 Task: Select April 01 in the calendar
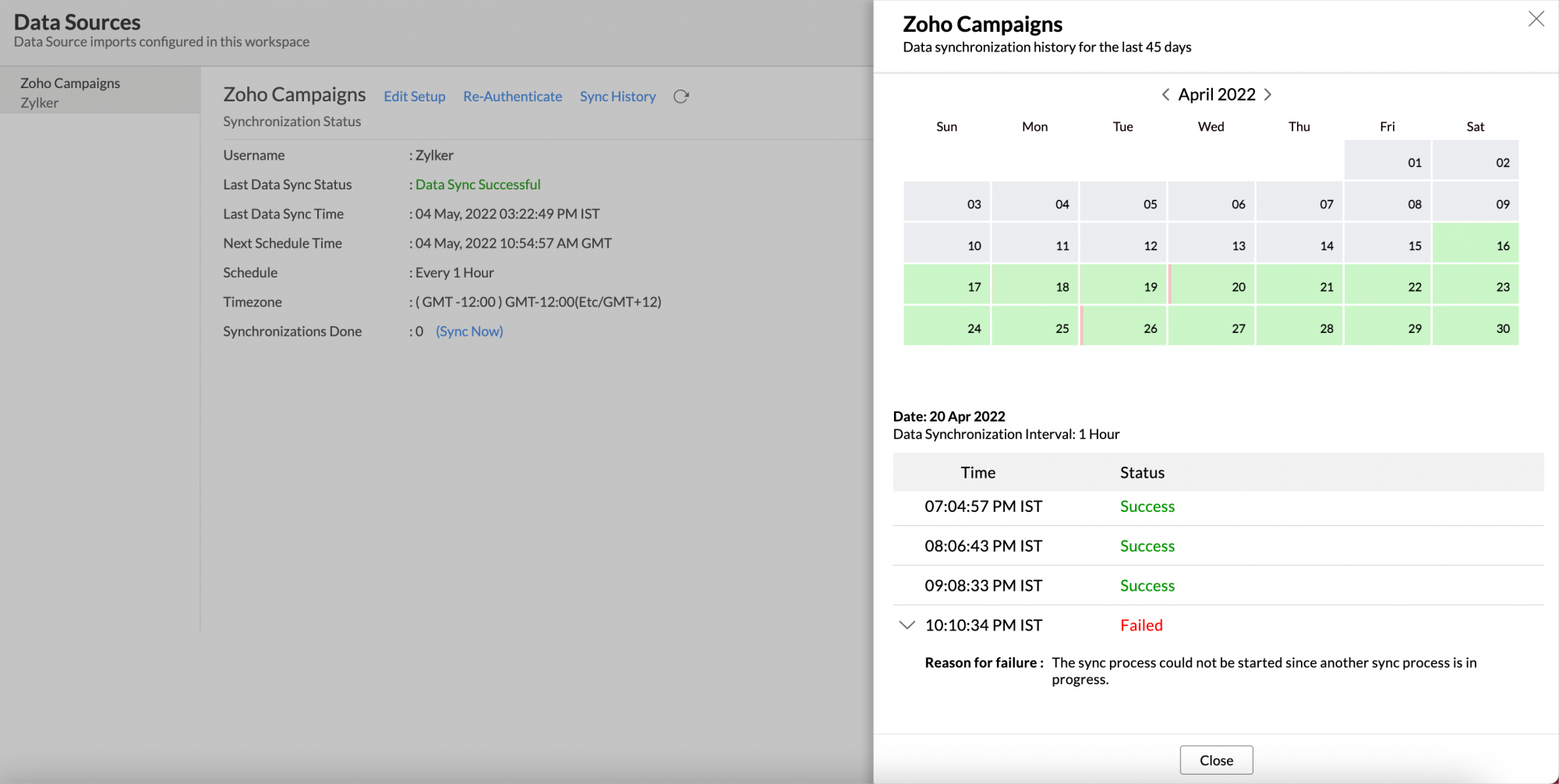(1388, 161)
